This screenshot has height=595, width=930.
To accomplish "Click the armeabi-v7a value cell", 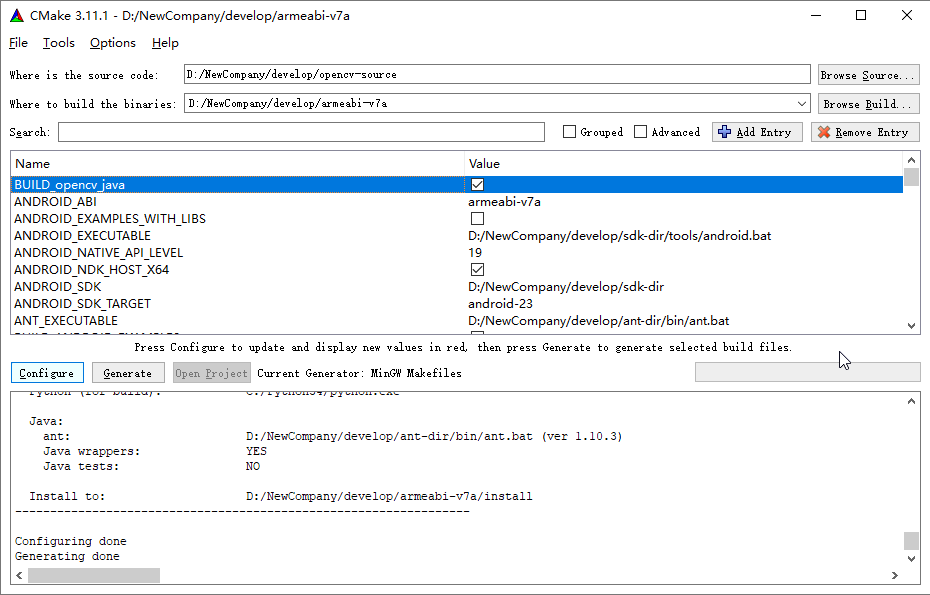I will [x=504, y=202].
